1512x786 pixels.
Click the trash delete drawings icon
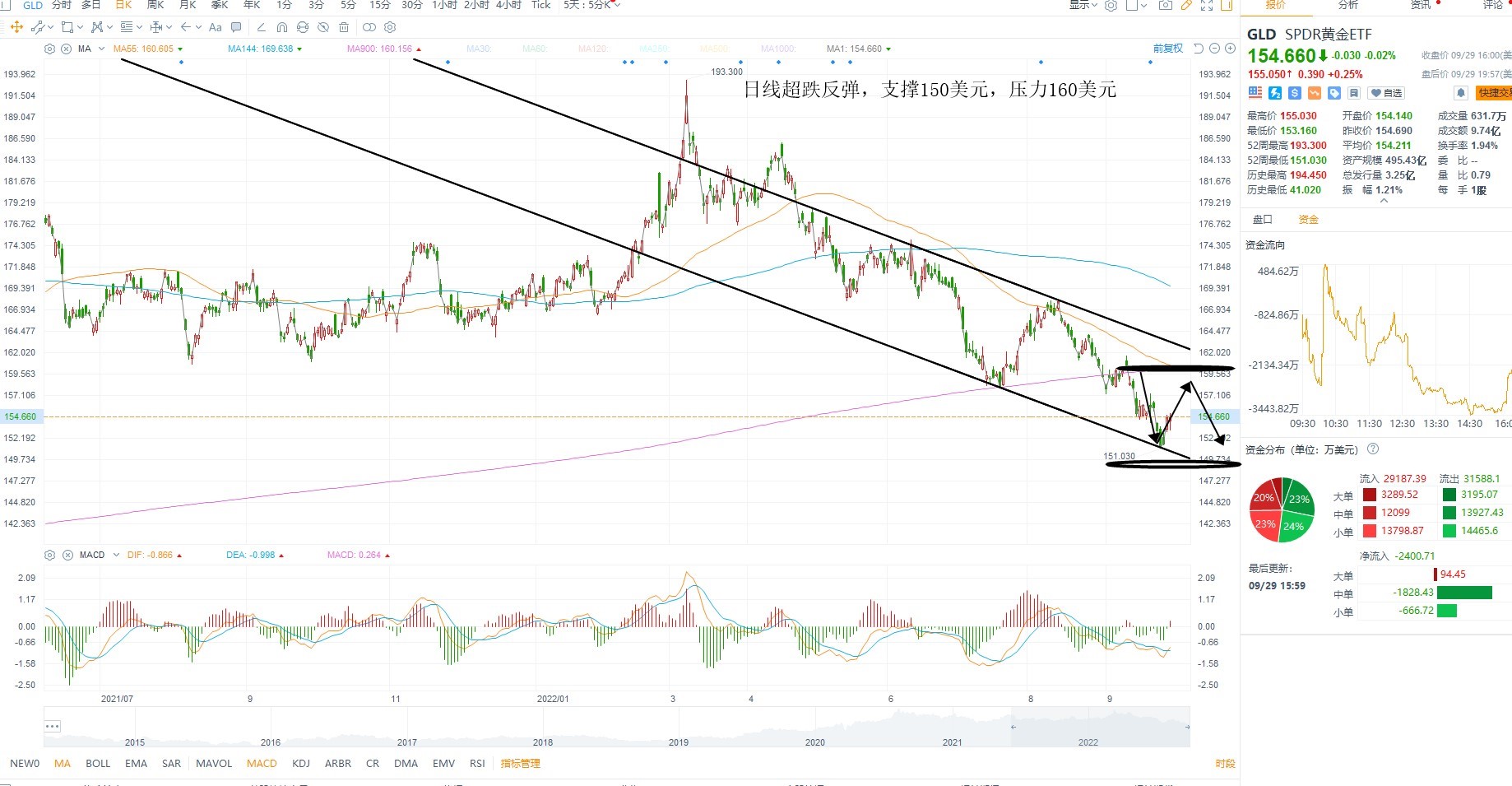(x=344, y=27)
